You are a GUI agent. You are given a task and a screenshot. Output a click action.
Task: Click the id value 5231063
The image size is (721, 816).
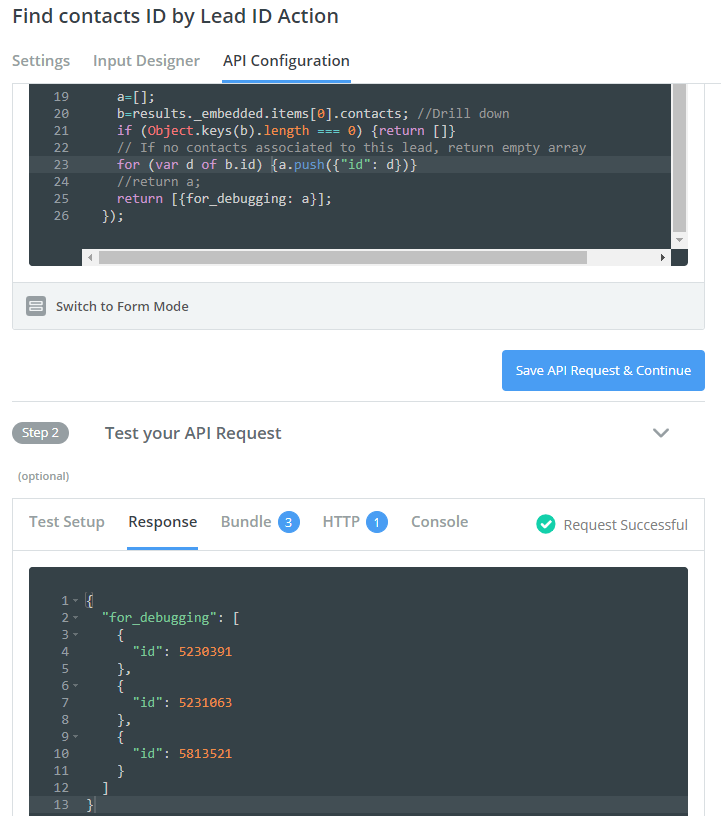point(205,703)
